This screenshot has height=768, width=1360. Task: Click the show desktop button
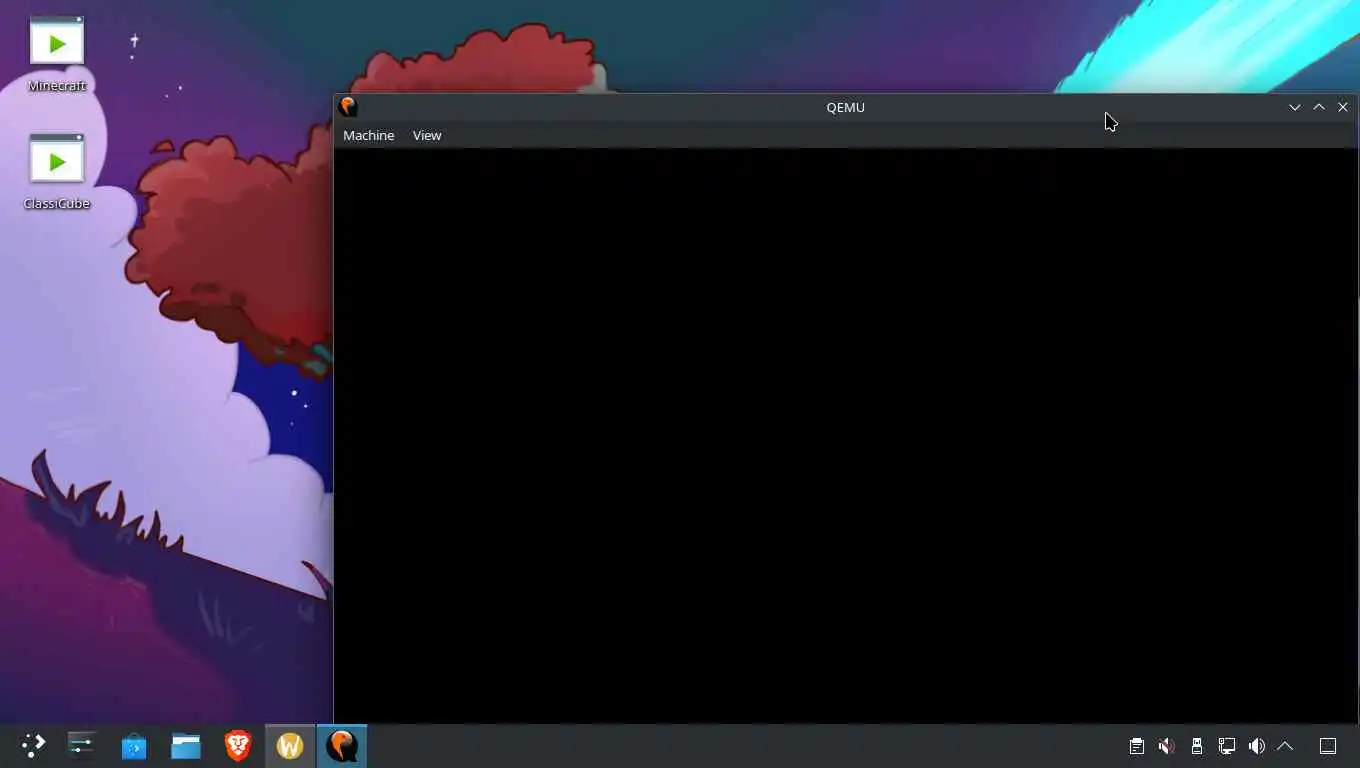click(1328, 746)
